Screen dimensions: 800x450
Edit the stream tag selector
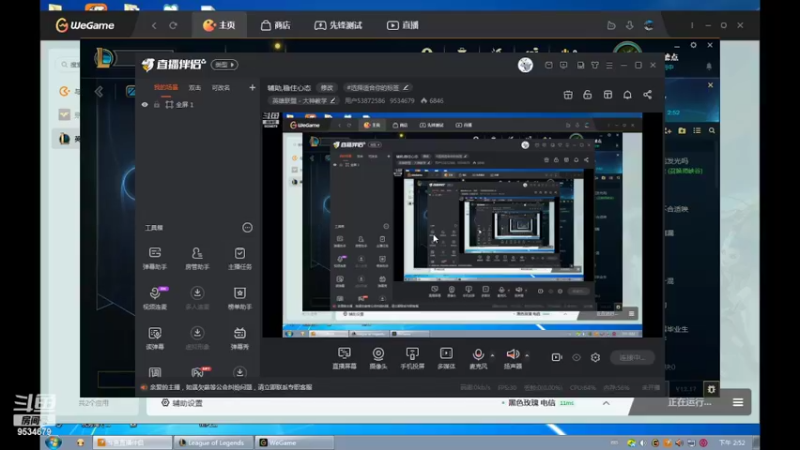point(377,88)
